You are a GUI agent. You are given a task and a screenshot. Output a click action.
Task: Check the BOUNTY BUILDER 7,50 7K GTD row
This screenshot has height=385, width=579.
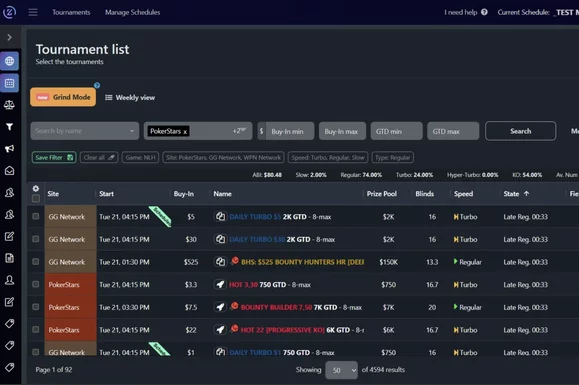pyautogui.click(x=36, y=307)
